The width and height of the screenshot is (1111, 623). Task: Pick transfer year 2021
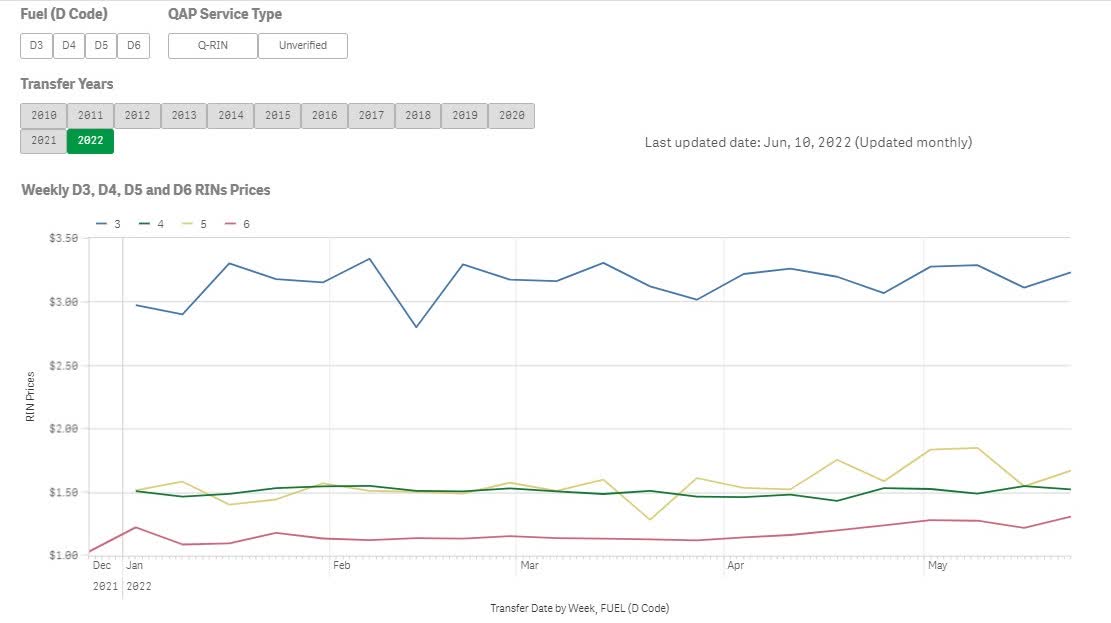(44, 142)
